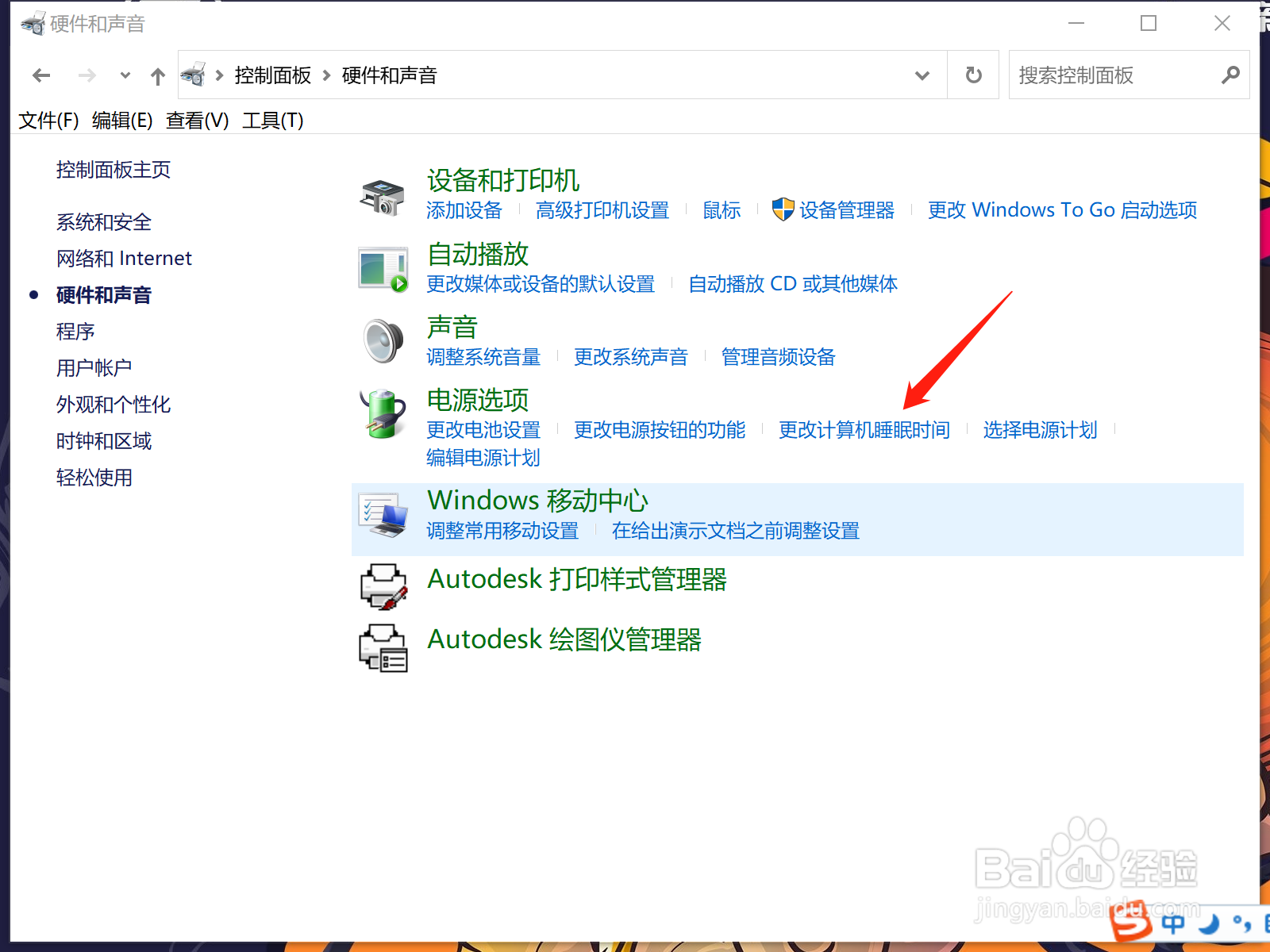
Task: Open the back-navigation history chevron
Action: point(125,75)
